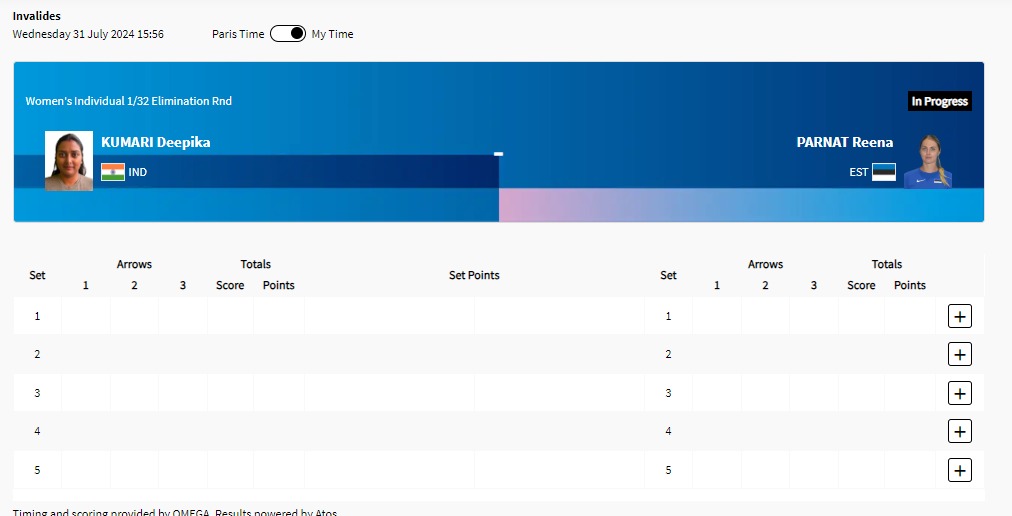Click the EST country code
The height and width of the screenshot is (516, 1012).
point(858,172)
